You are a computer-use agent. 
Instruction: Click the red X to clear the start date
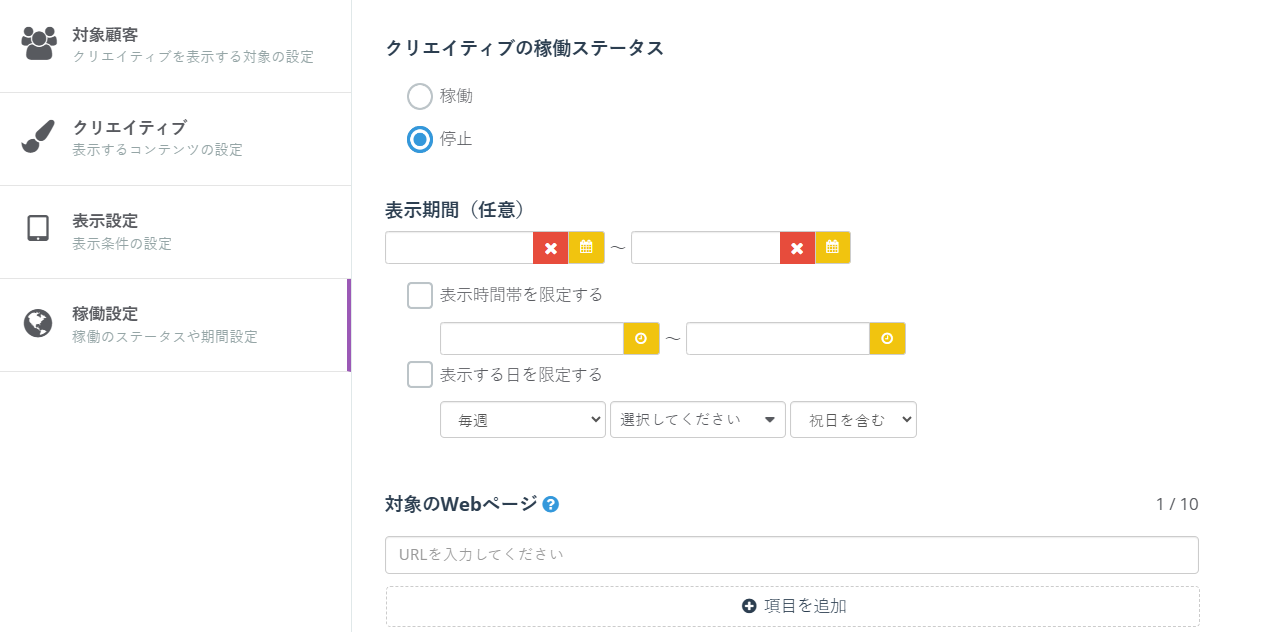(x=551, y=247)
